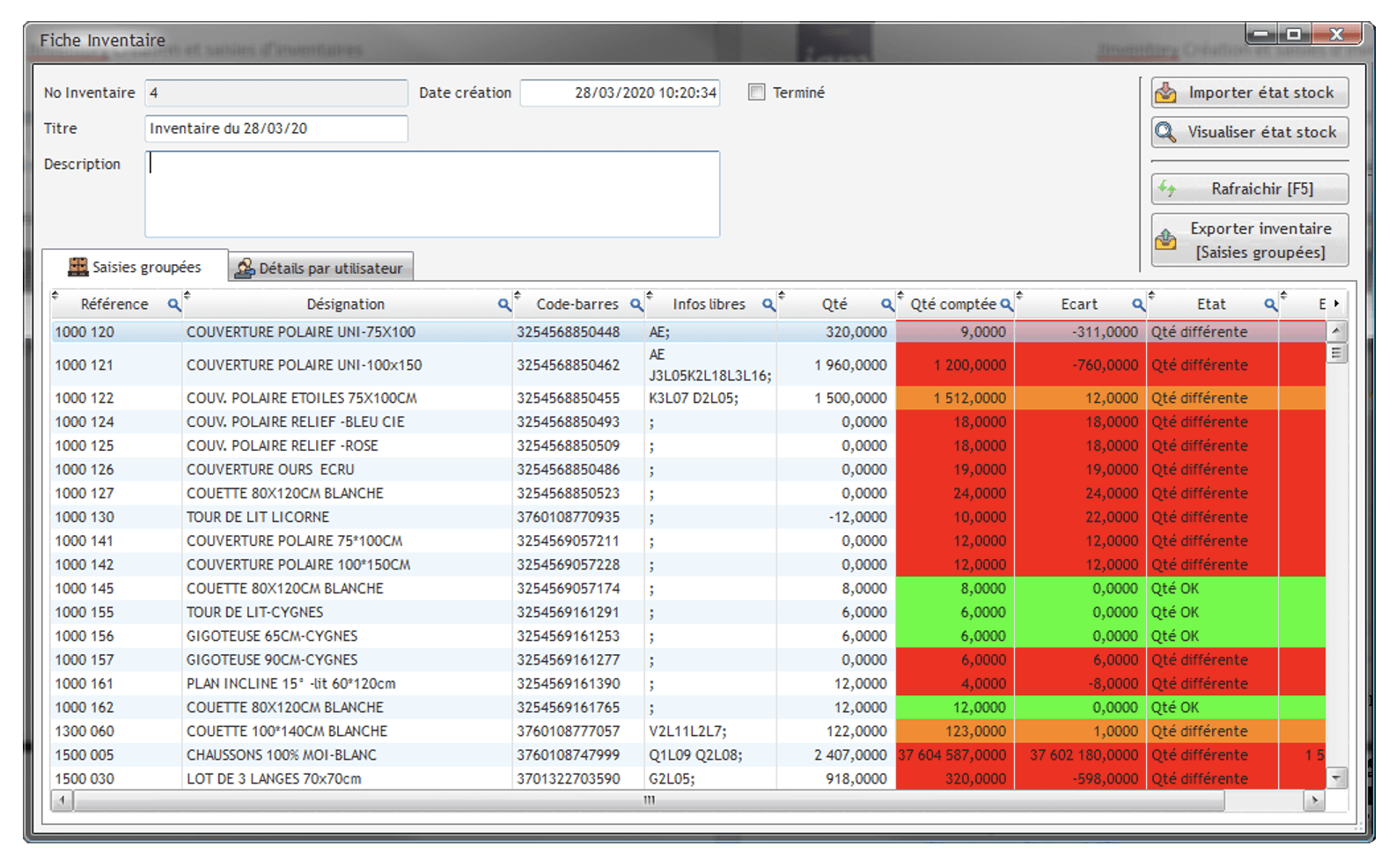Viewport: 1396px width, 868px height.
Task: Click into the Description text field
Action: pos(432,194)
